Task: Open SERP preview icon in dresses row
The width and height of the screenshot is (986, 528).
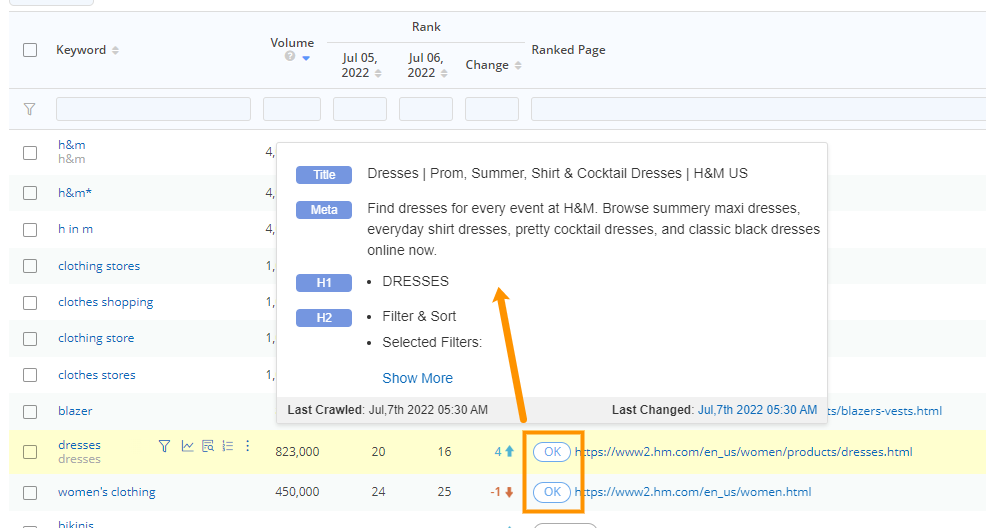Action: pyautogui.click(x=208, y=446)
